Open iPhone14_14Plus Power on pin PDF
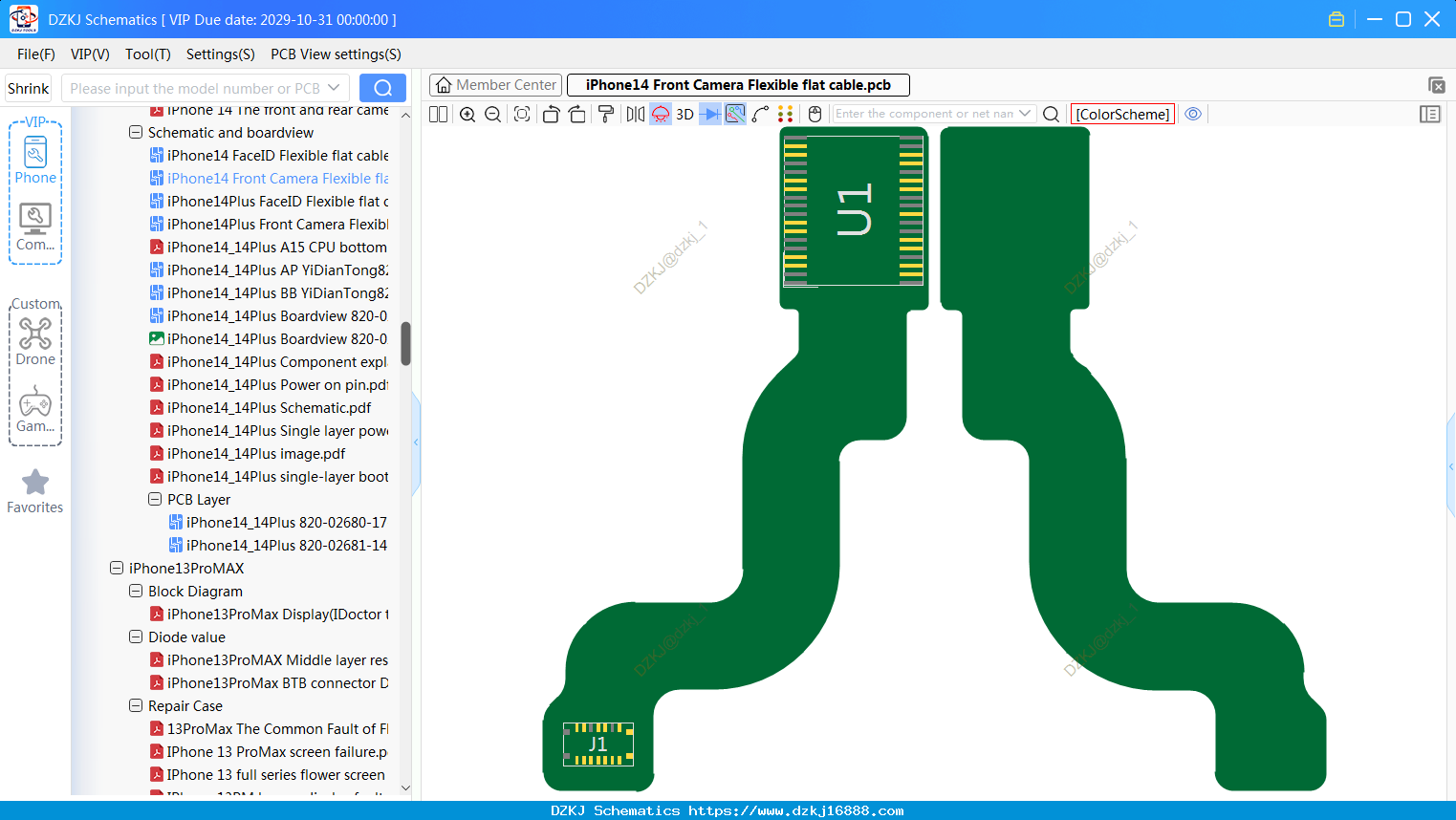Image resolution: width=1456 pixels, height=820 pixels. tap(270, 384)
